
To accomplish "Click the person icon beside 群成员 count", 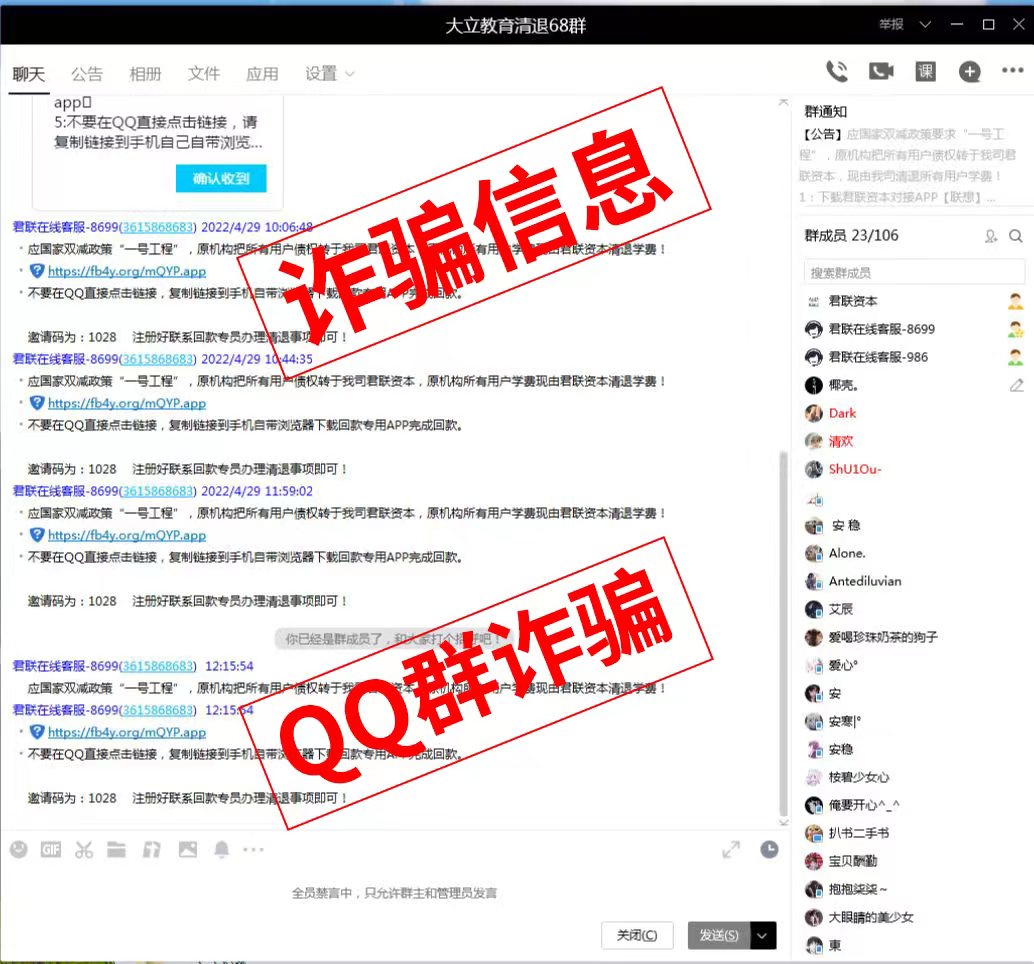I will tap(990, 236).
